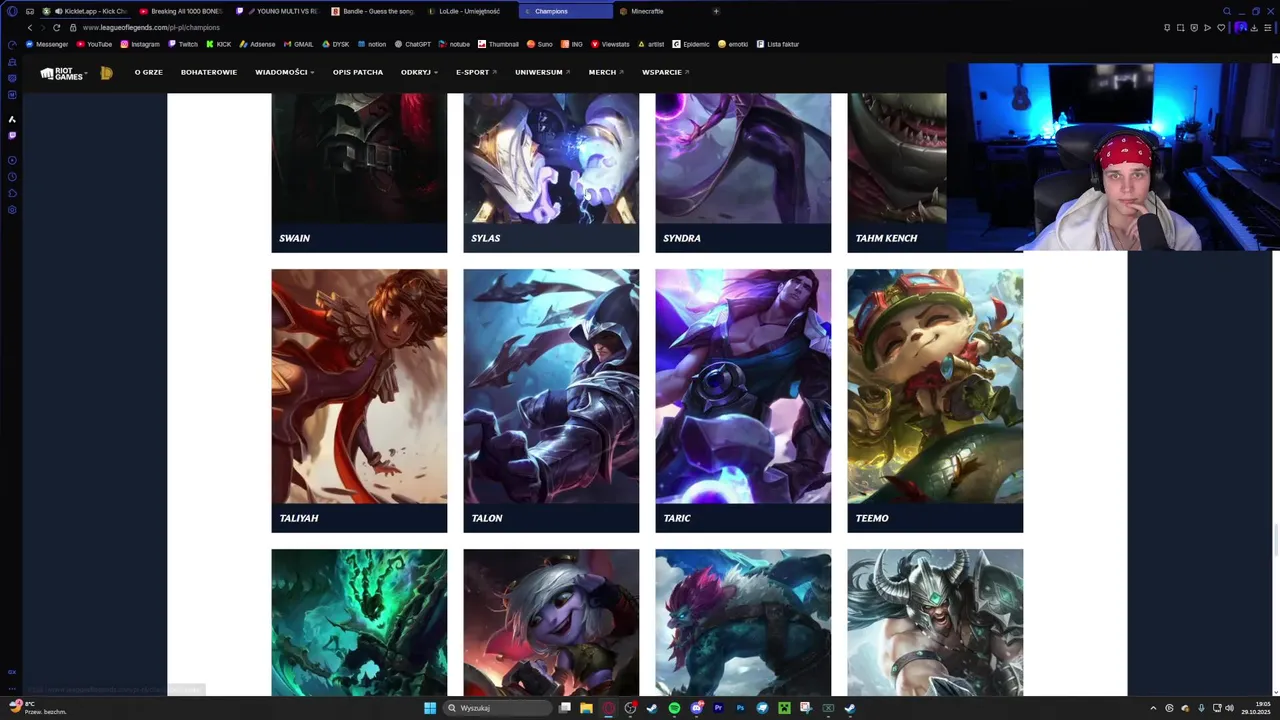Screen dimensions: 1280x720
Task: Add page to bookmarks with heart icon
Action: pyautogui.click(x=1221, y=27)
